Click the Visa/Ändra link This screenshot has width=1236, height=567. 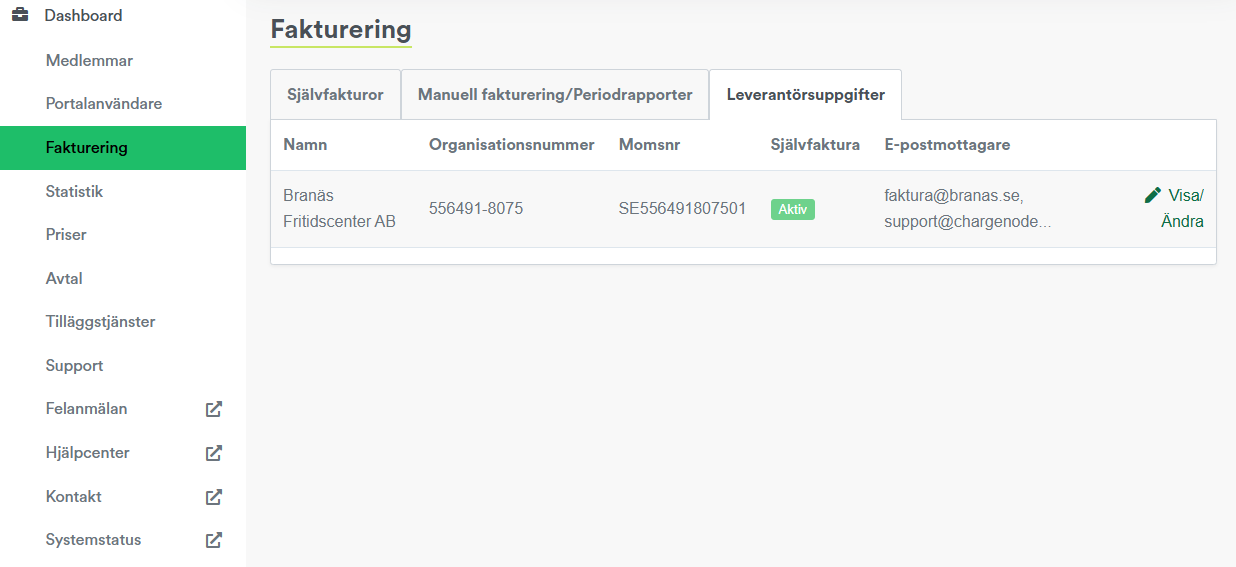coord(1183,208)
